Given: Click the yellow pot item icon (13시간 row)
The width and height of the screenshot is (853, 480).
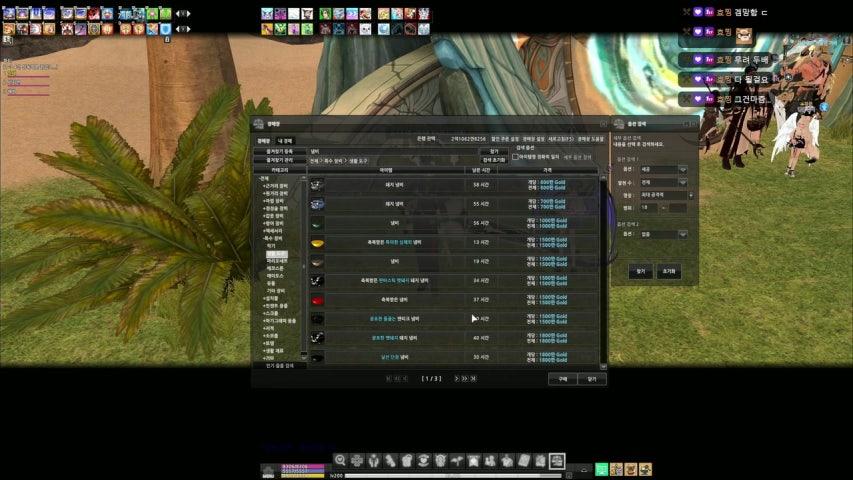Looking at the screenshot, I should coord(317,243).
